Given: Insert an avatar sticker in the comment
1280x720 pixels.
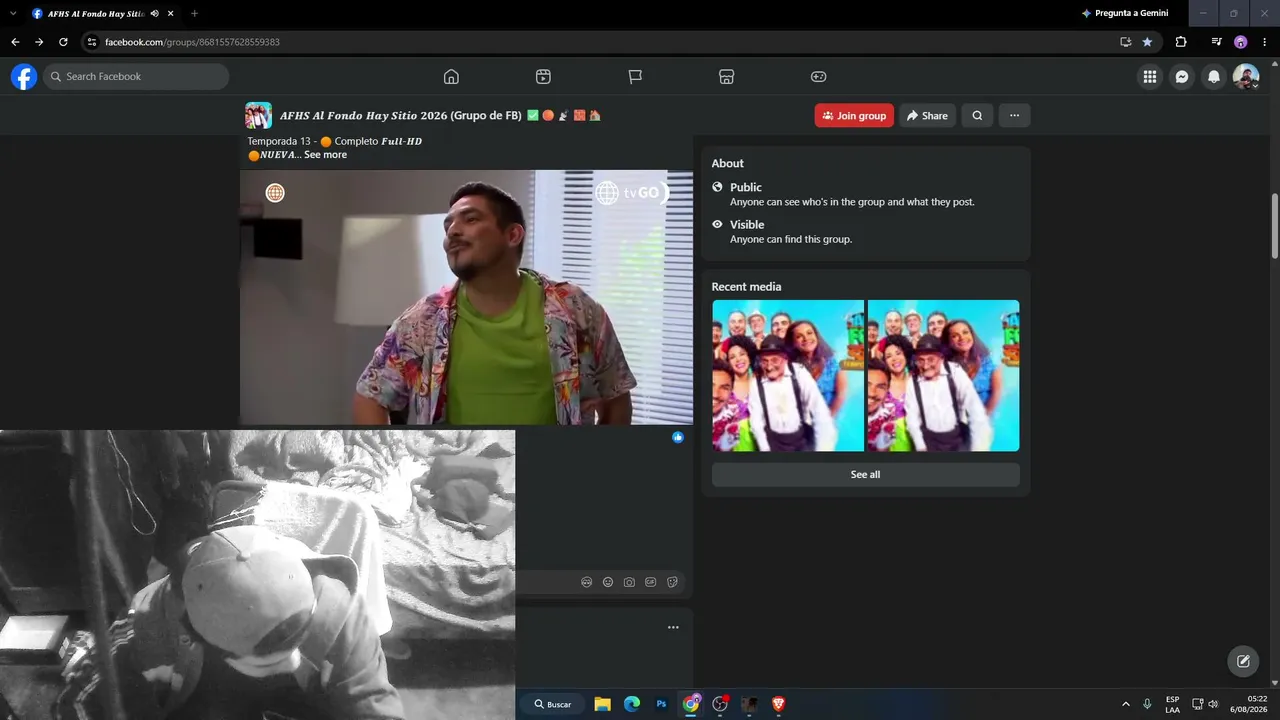Looking at the screenshot, I should pyautogui.click(x=586, y=582).
